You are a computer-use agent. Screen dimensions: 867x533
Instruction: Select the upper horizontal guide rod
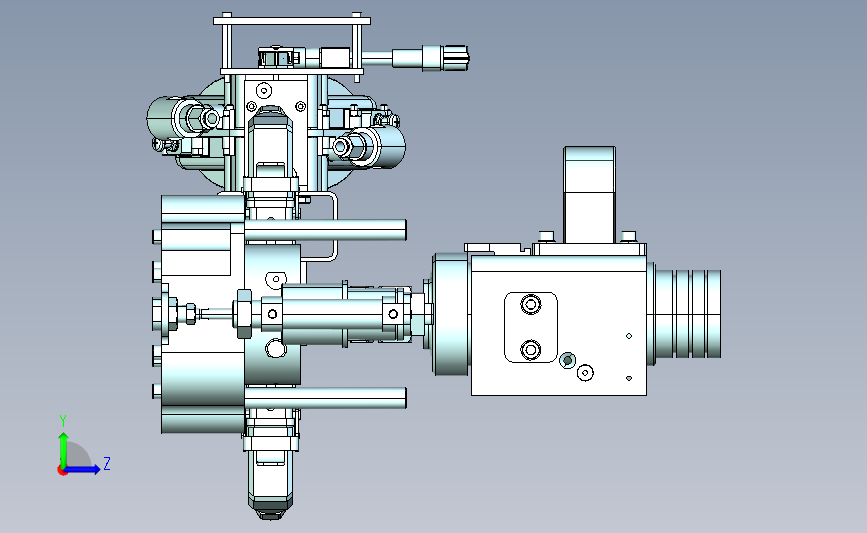325,230
